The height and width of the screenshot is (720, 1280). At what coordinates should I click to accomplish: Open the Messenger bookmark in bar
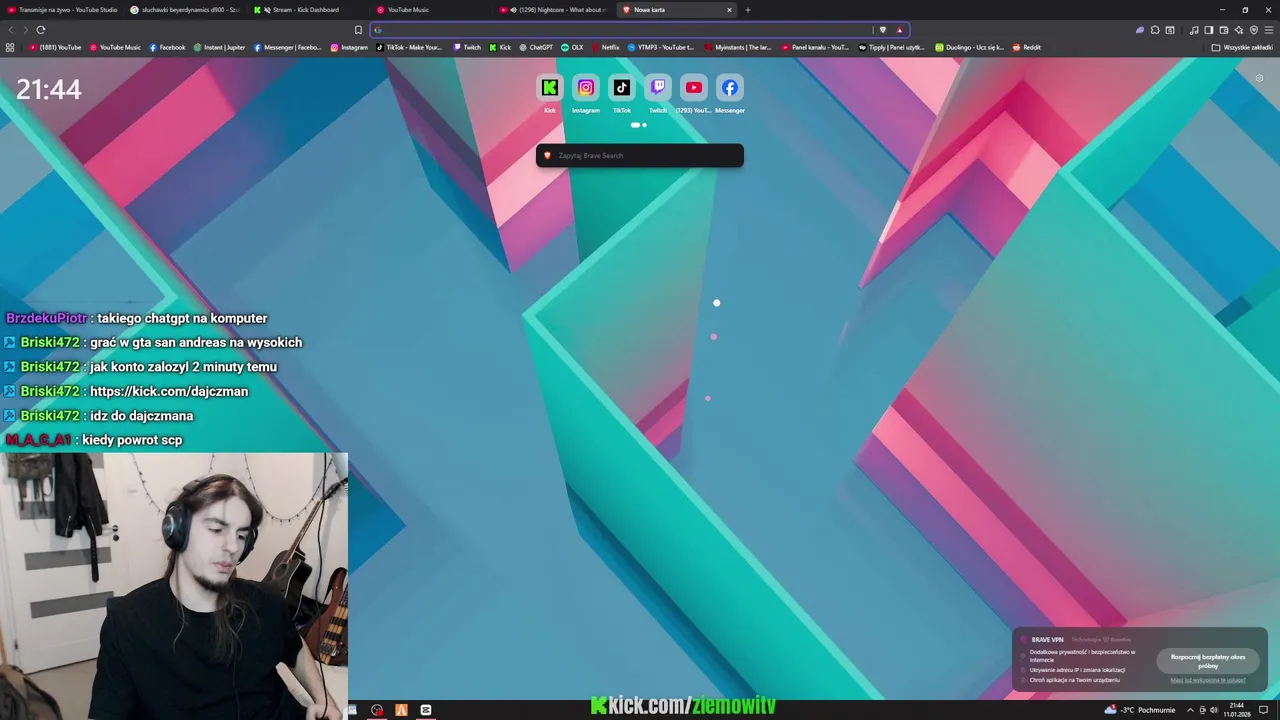[288, 47]
